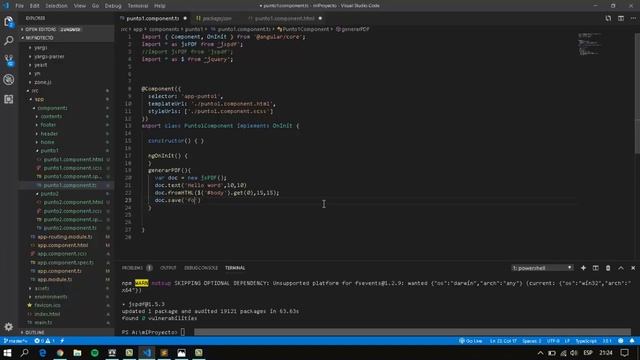Expand the home folder

[65, 142]
